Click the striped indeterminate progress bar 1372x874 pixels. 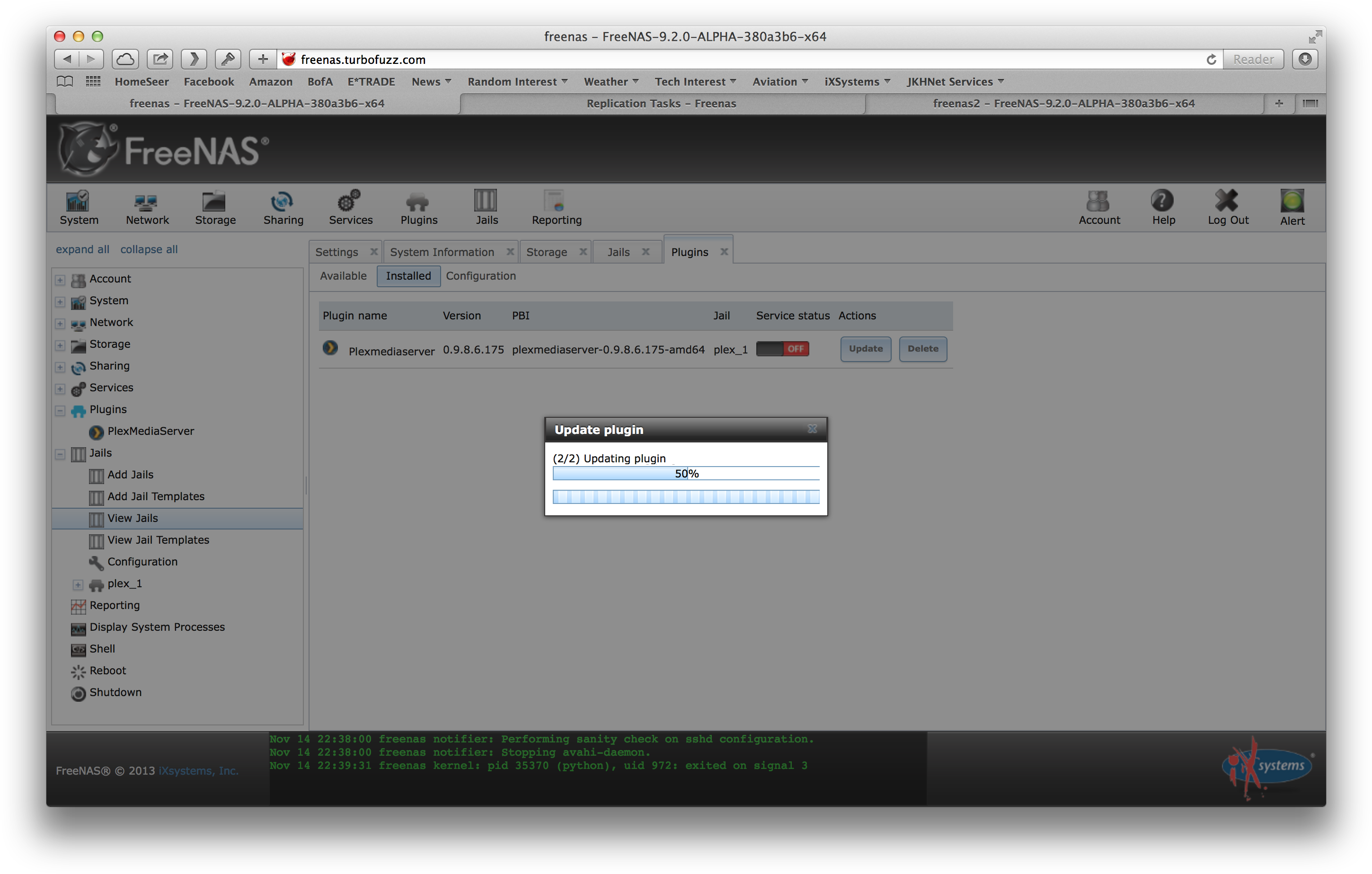click(686, 496)
